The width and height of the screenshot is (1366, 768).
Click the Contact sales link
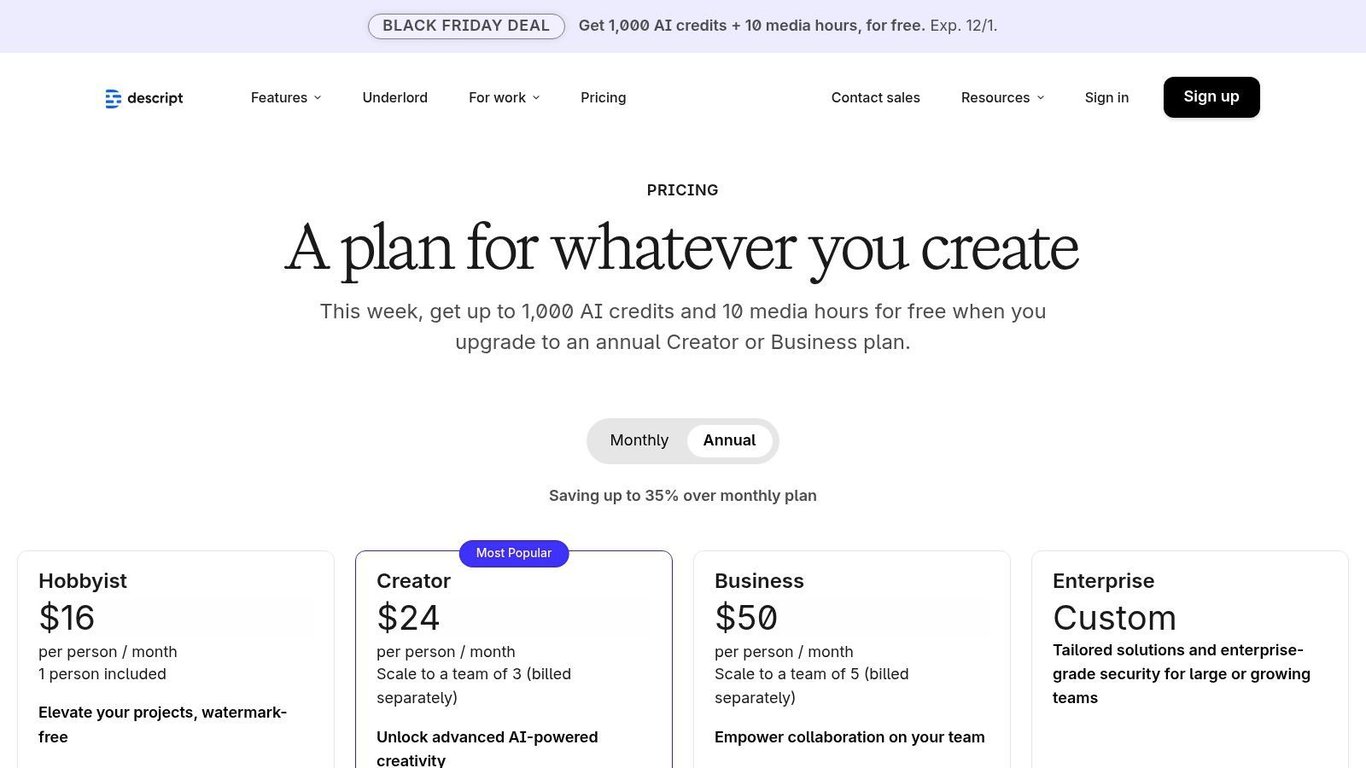click(x=875, y=98)
